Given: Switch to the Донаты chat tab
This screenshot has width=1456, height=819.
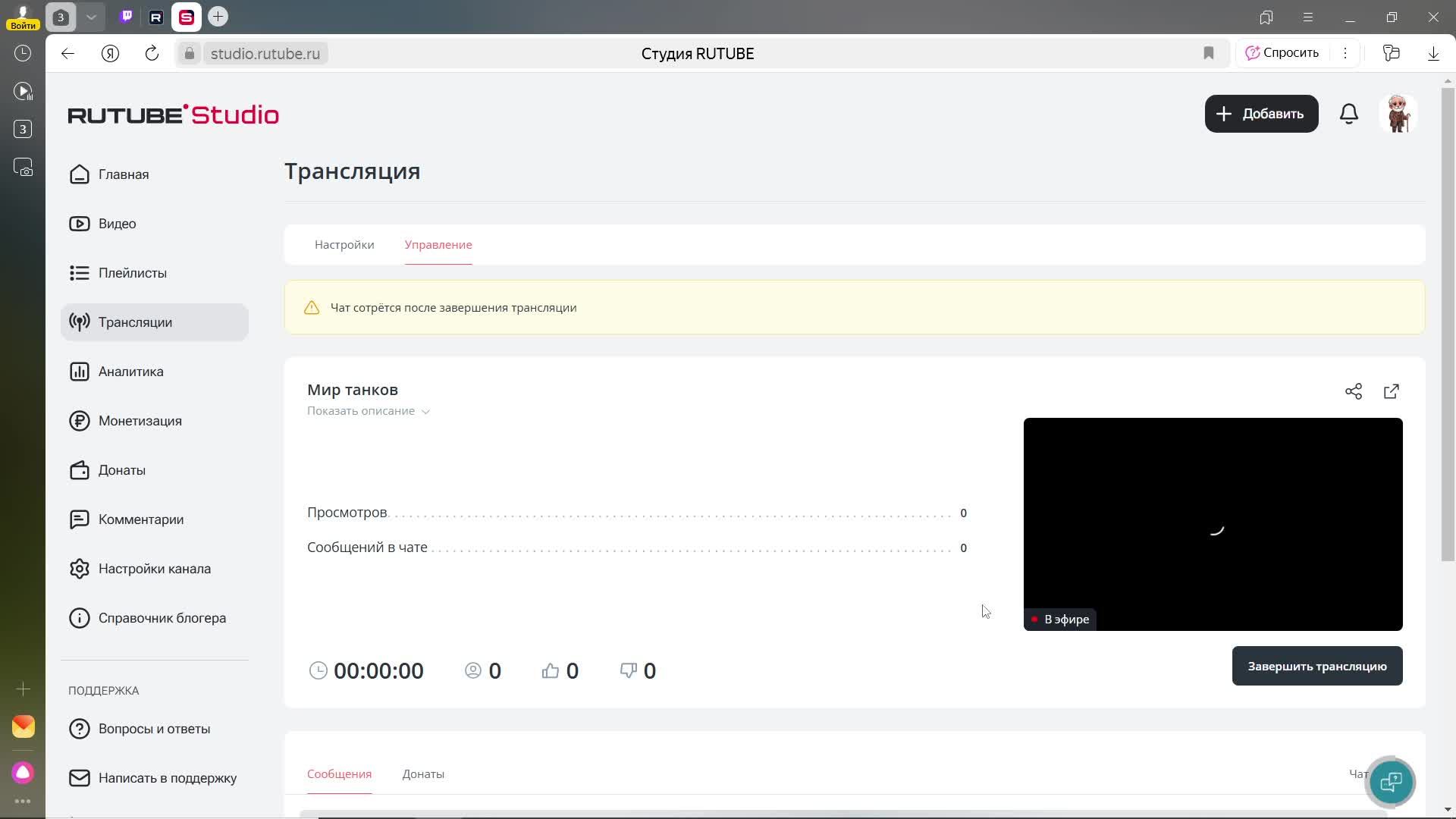Looking at the screenshot, I should pos(423,774).
